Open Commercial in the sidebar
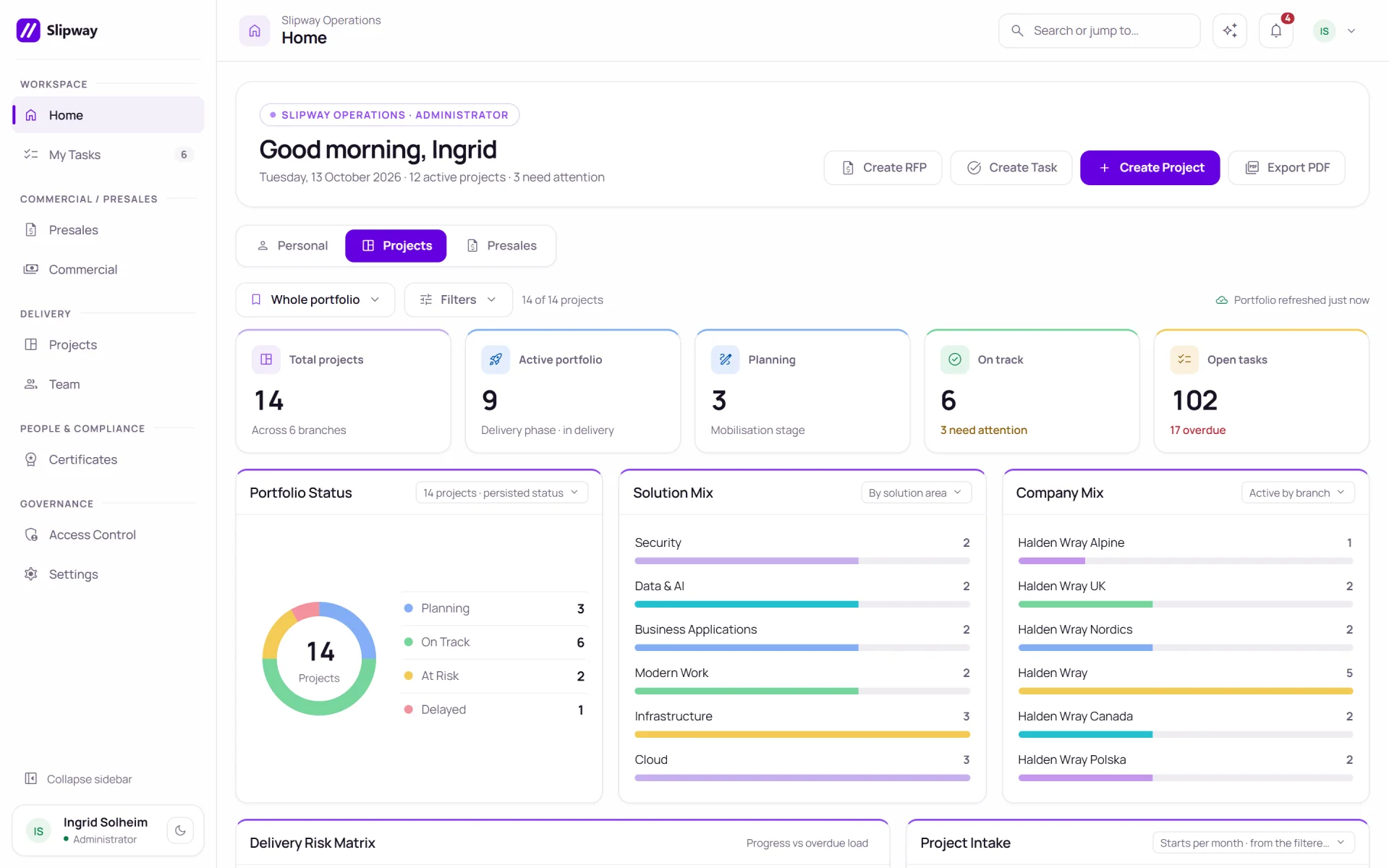The image size is (1389, 868). tap(109, 269)
